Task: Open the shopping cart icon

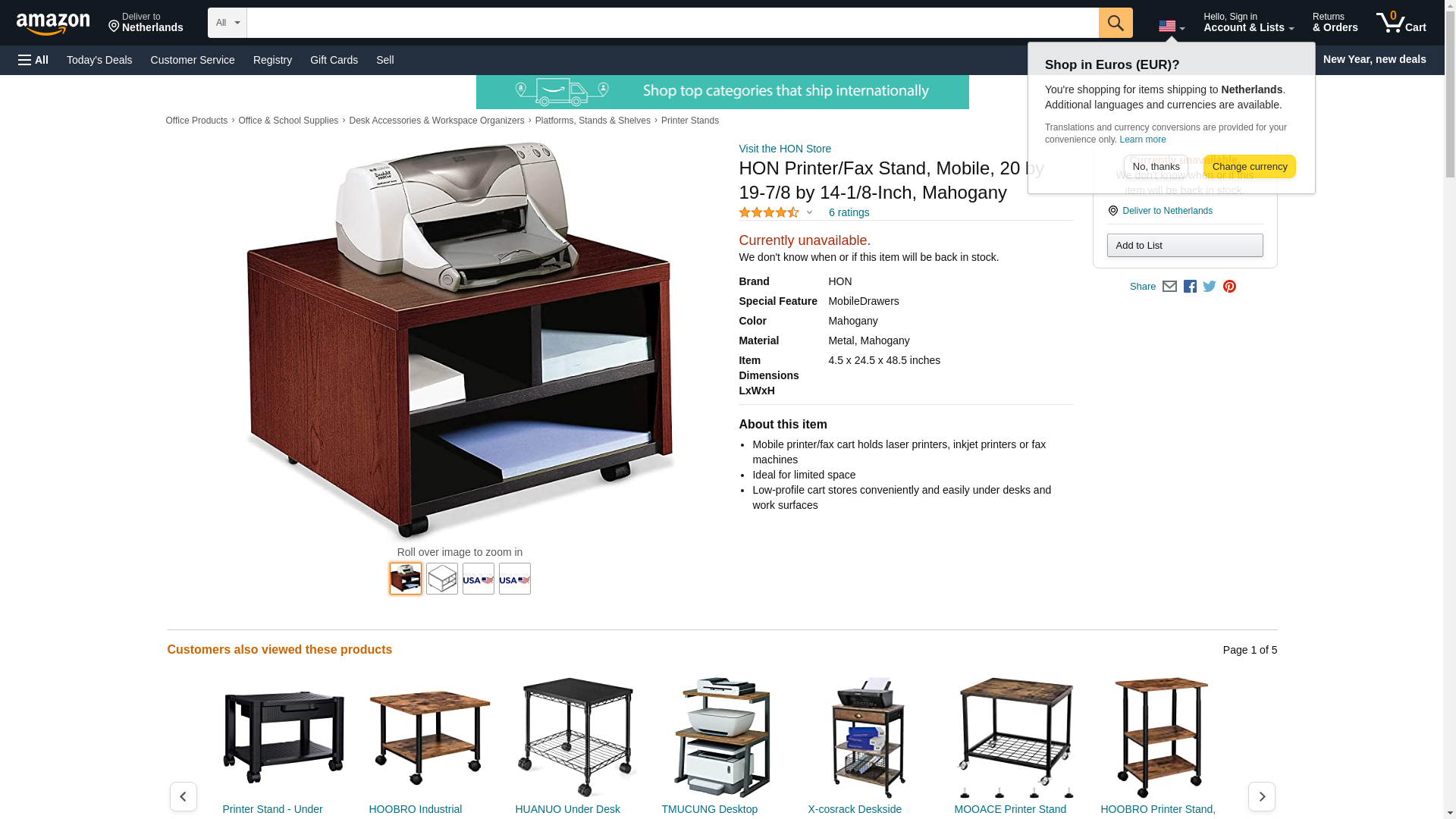Action: 1401,23
